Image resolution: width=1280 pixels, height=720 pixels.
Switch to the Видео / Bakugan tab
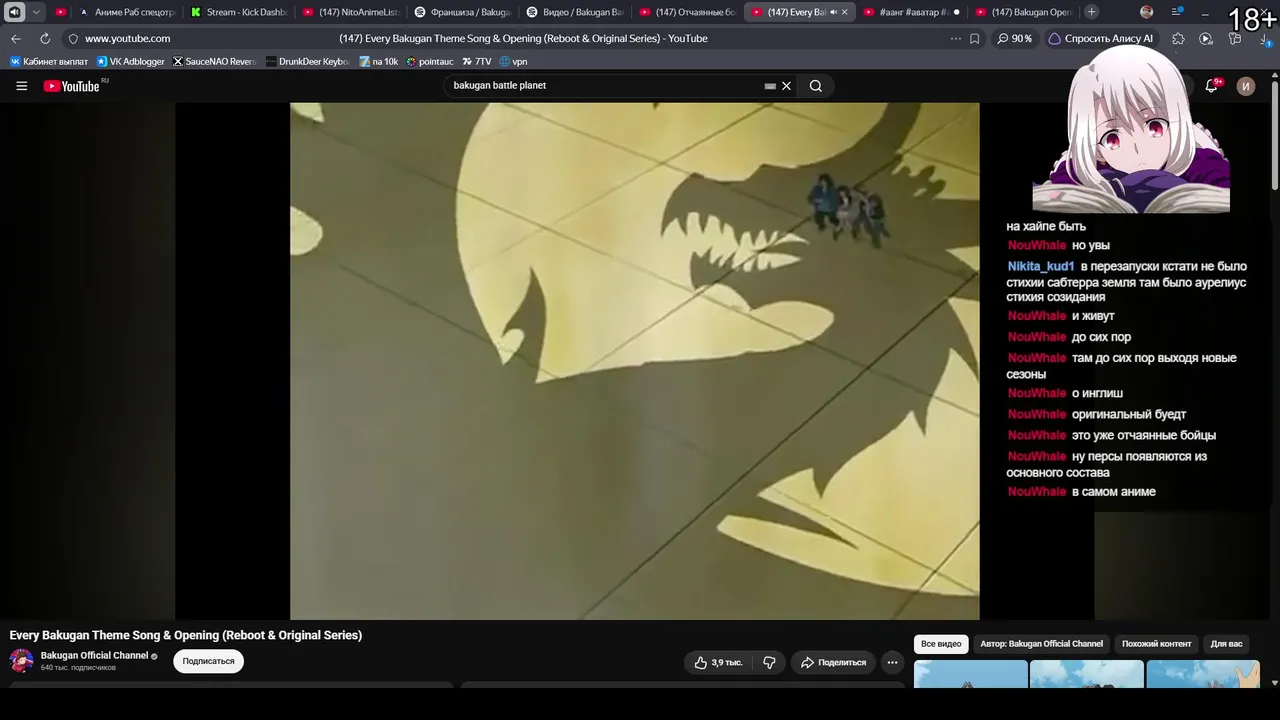(575, 12)
